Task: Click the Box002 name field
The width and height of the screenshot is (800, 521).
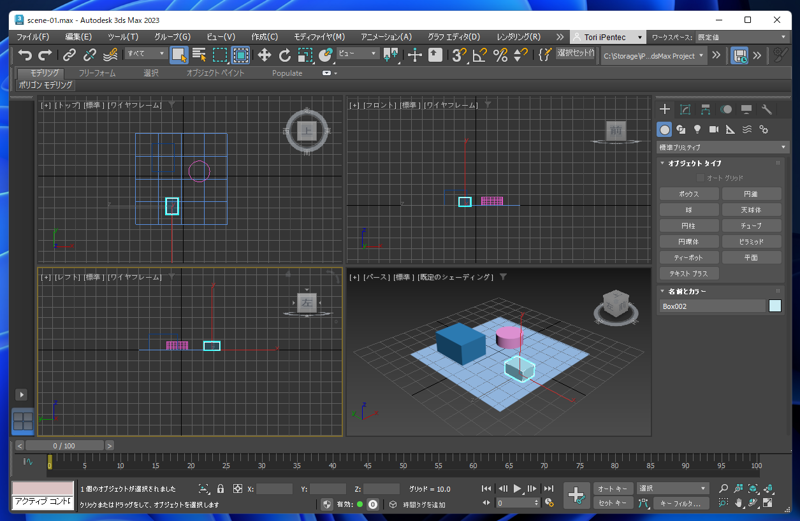Action: (713, 306)
